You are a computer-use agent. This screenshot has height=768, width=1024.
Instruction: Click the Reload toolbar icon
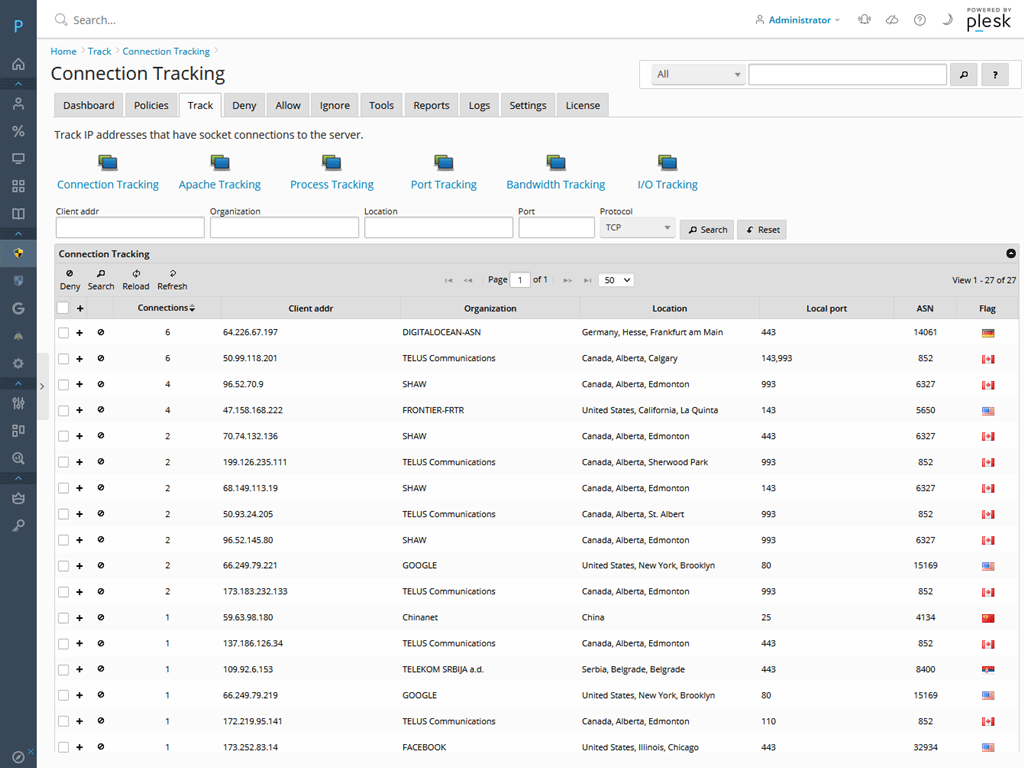pyautogui.click(x=135, y=273)
